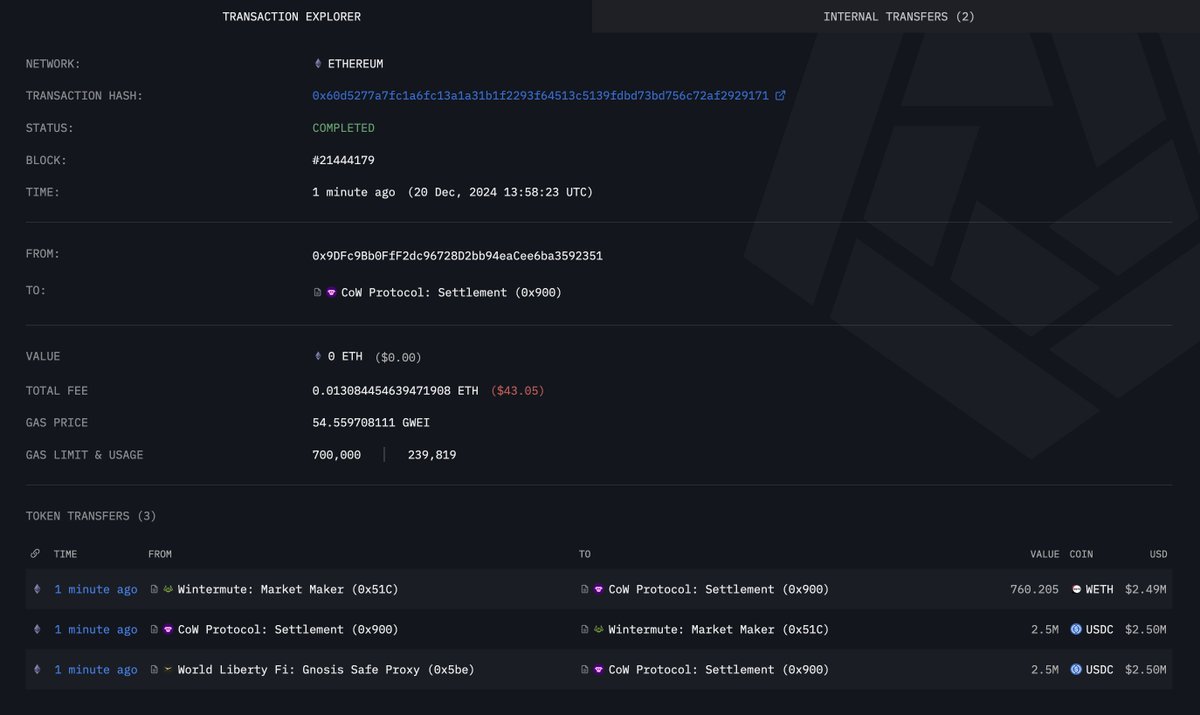1200x715 pixels.
Task: Click the Ethereum icon beside the third transfer time
Action: point(36,669)
